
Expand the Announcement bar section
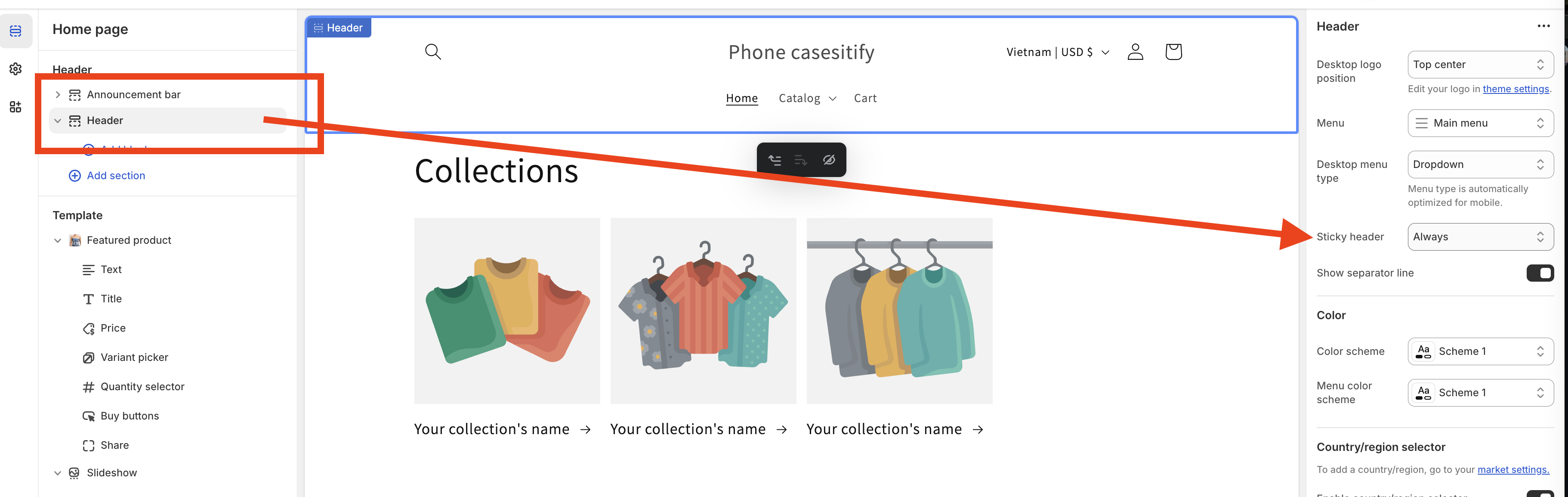click(x=58, y=95)
